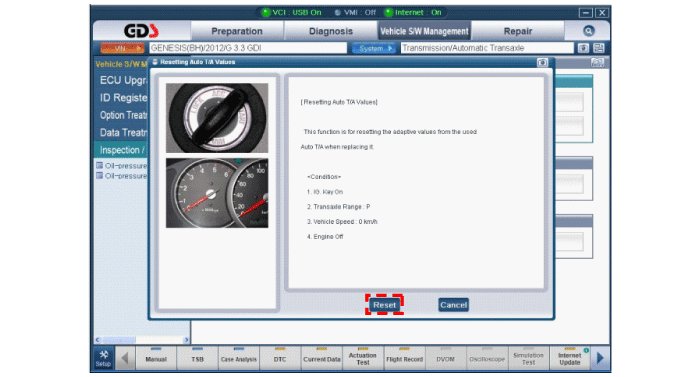Expand the System selector button
The image size is (700, 377).
point(374,48)
